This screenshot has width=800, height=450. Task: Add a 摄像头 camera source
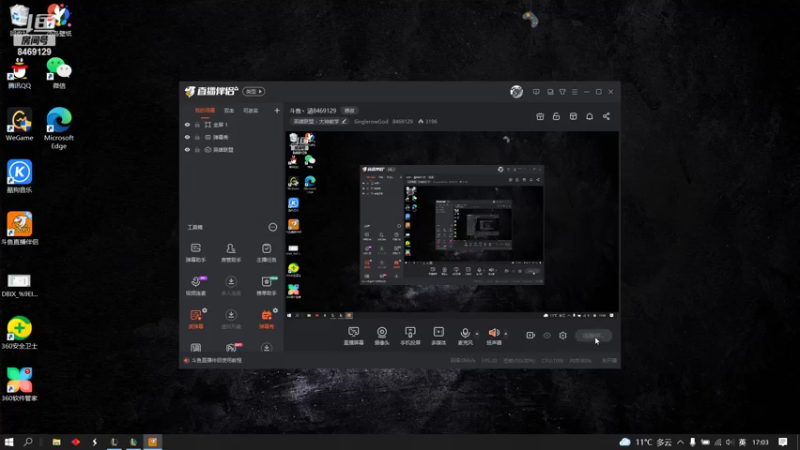pos(382,336)
